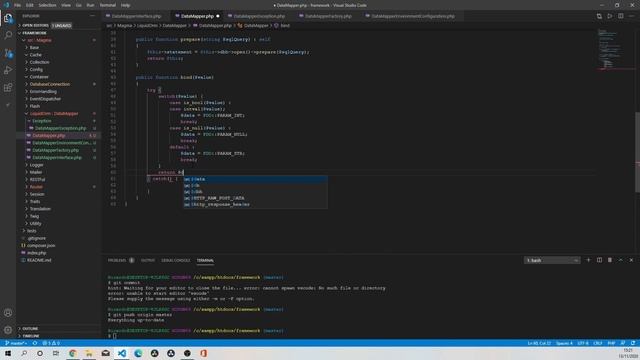Change file encoding via UTF-8 in status bar
Image resolution: width=640 pixels, height=360 pixels.
click(583, 343)
